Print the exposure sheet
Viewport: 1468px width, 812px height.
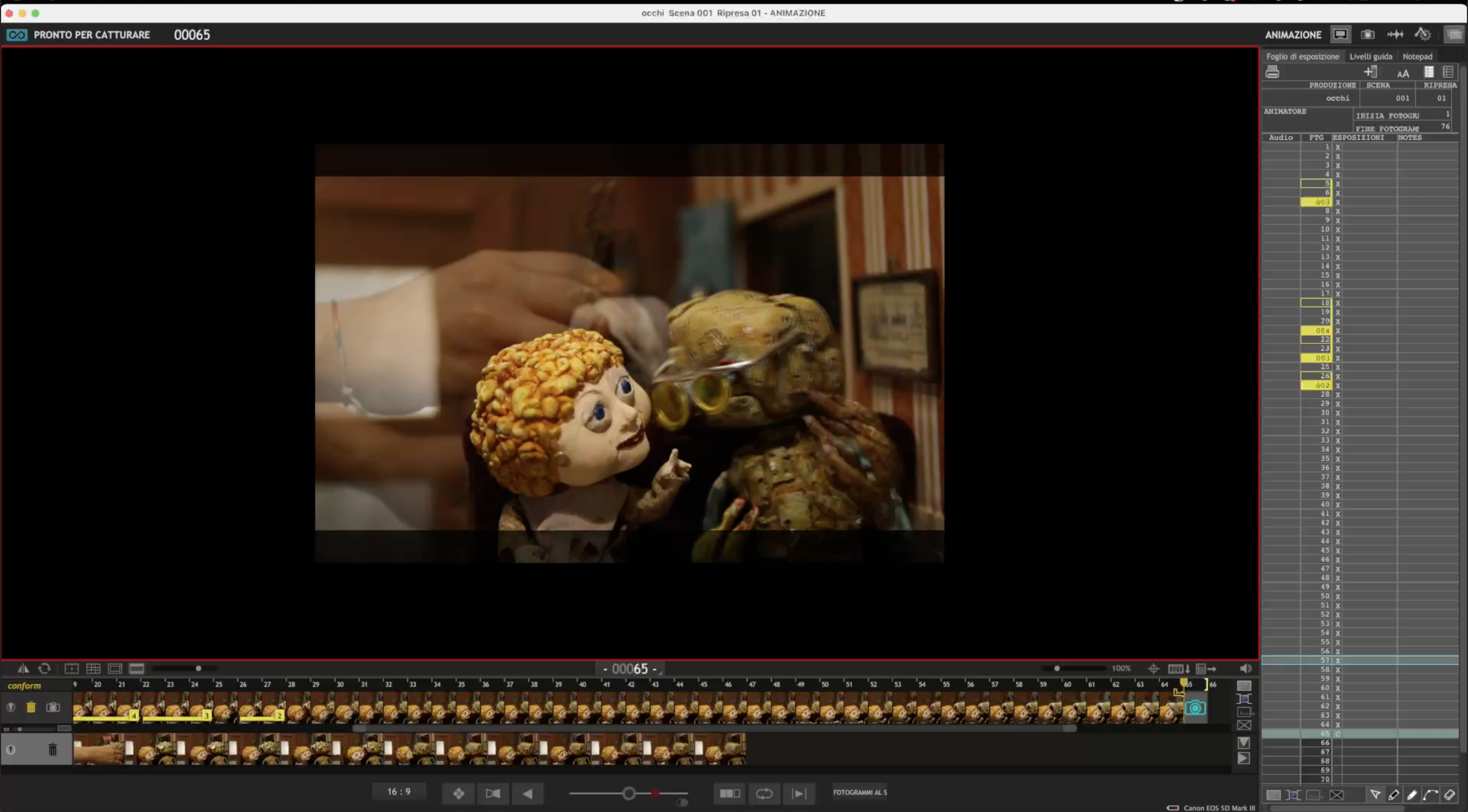pyautogui.click(x=1272, y=72)
